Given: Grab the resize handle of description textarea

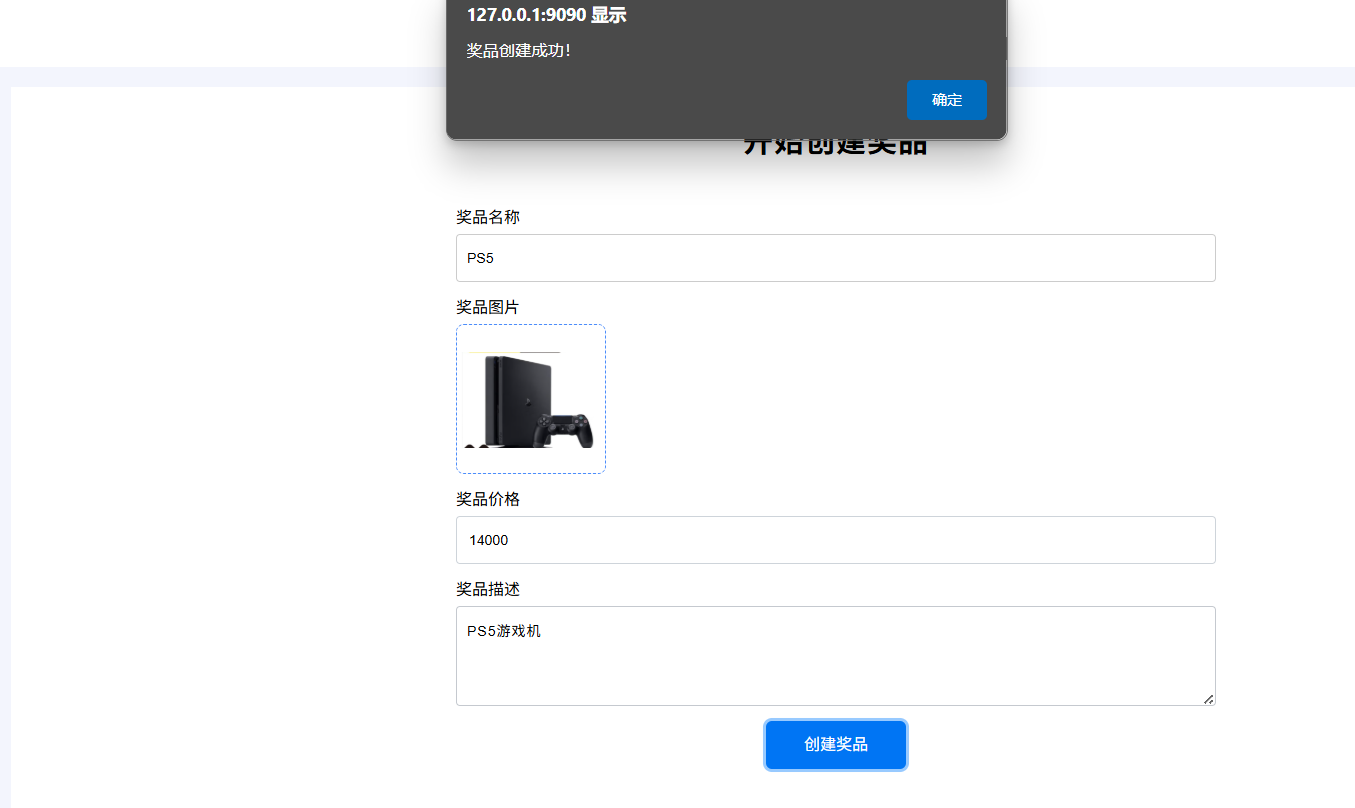Looking at the screenshot, I should click(x=1209, y=699).
